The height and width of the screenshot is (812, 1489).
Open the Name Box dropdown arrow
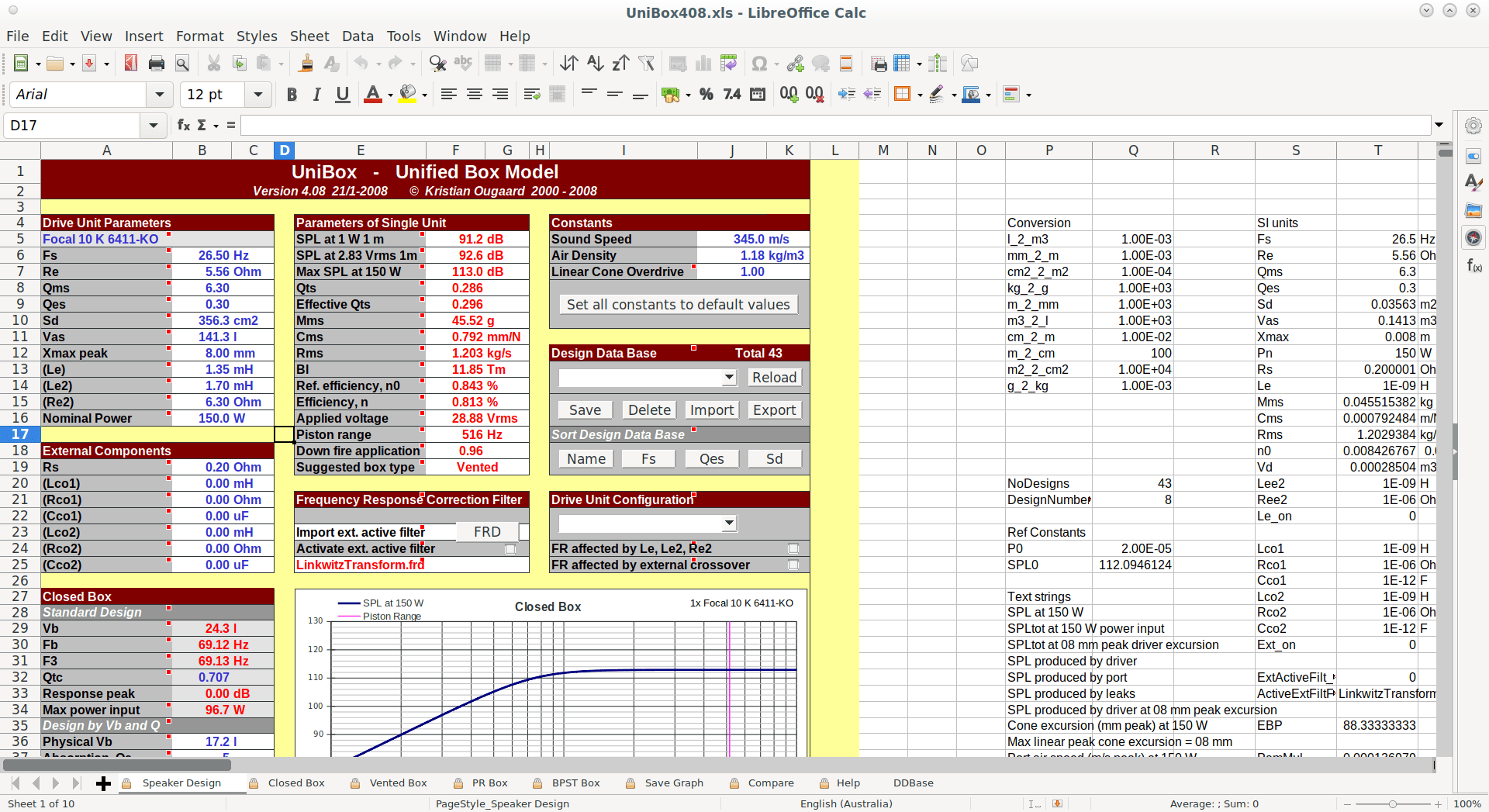(x=153, y=125)
